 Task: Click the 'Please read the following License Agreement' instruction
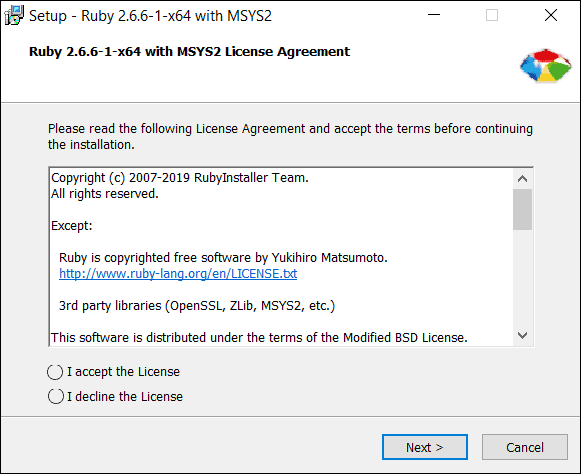coord(290,136)
